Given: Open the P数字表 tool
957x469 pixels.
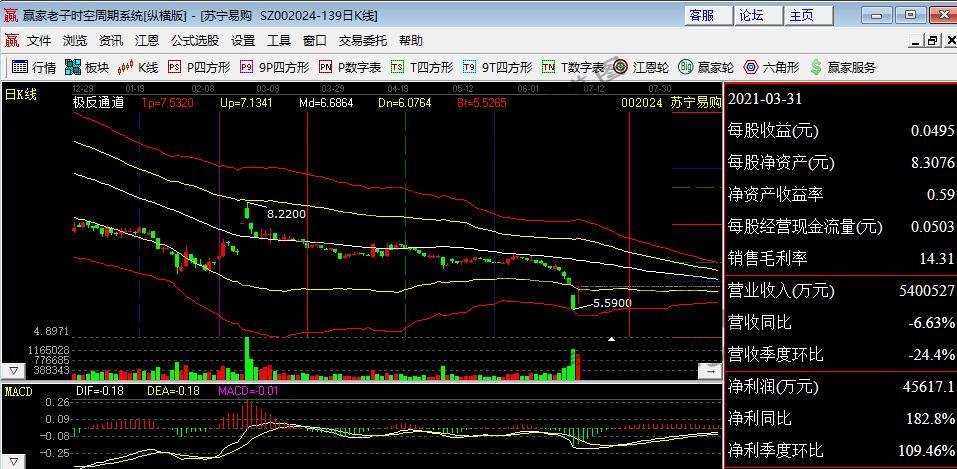Looking at the screenshot, I should coord(350,67).
